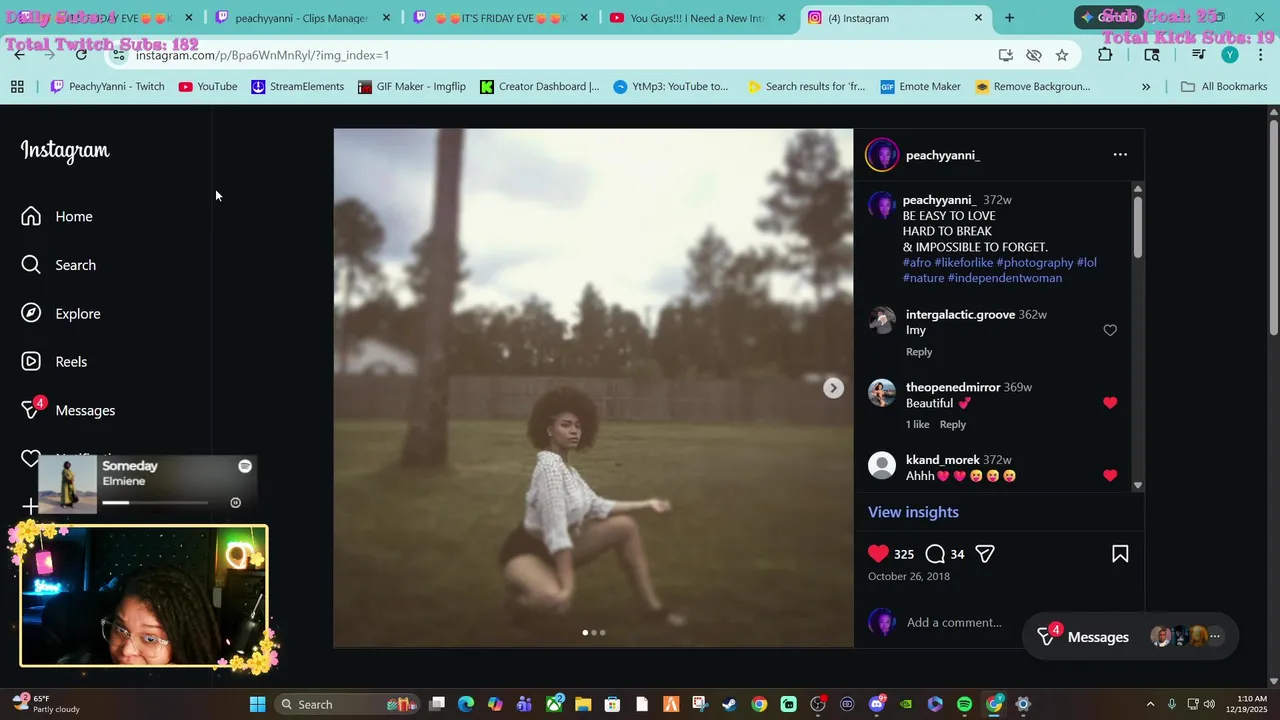1280x720 pixels.
Task: Reply to theopenedmirror's comment
Action: coord(953,425)
